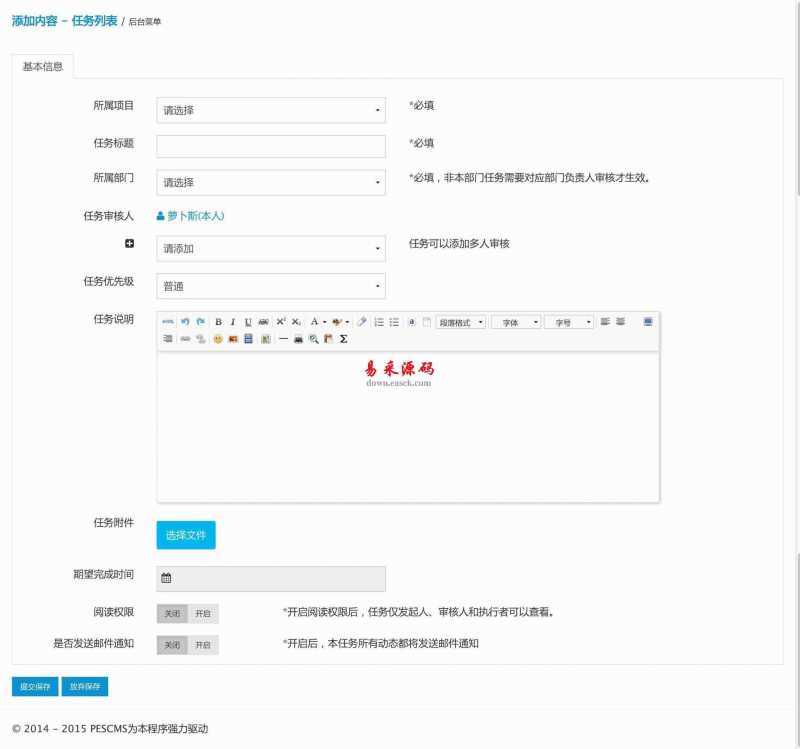
Task: Insert an emoticon using the smiley icon
Action: coord(217,339)
